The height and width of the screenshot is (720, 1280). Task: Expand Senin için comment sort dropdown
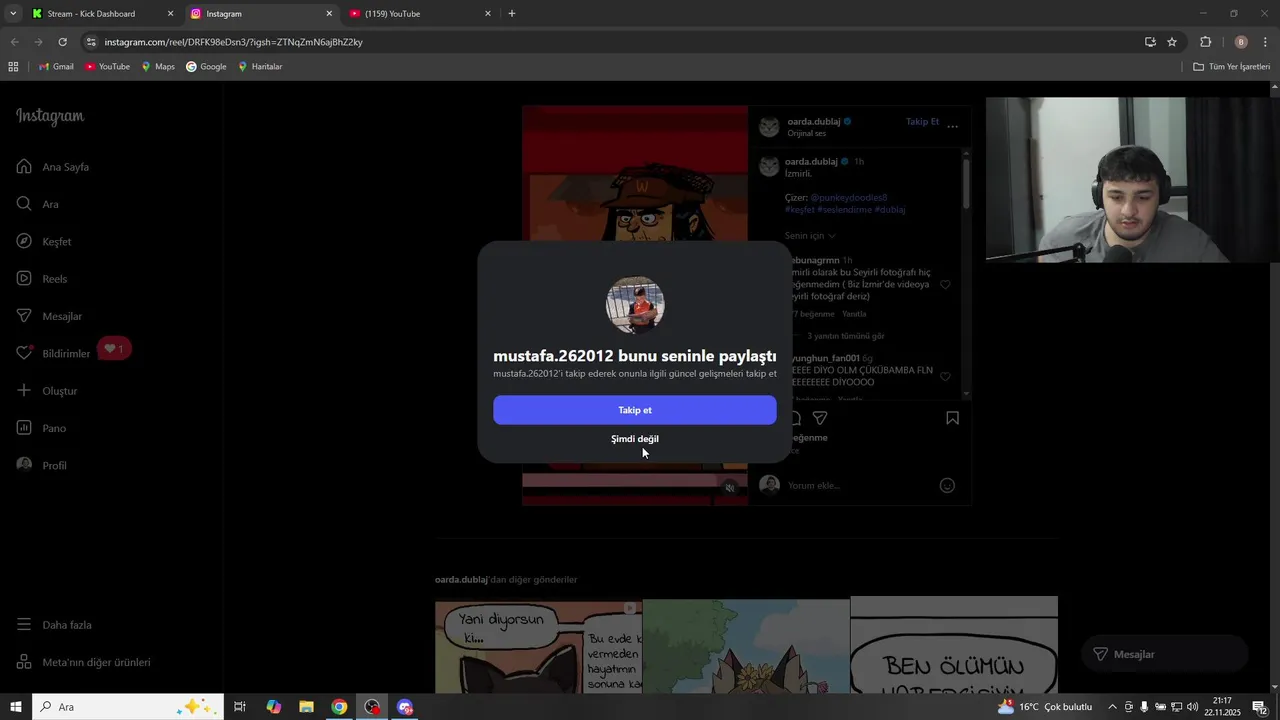tap(810, 236)
